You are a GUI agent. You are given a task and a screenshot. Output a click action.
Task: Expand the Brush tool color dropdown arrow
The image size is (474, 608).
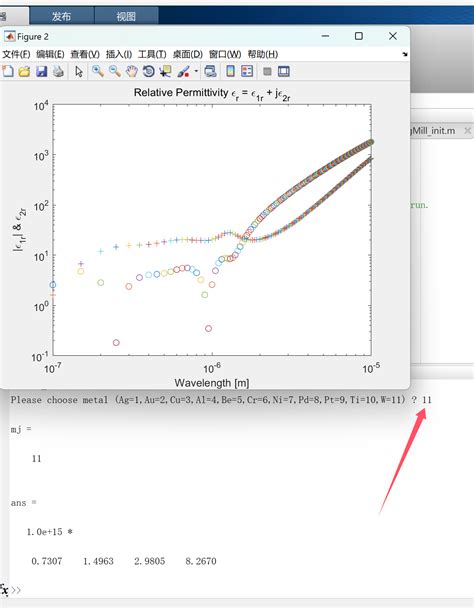point(196,71)
